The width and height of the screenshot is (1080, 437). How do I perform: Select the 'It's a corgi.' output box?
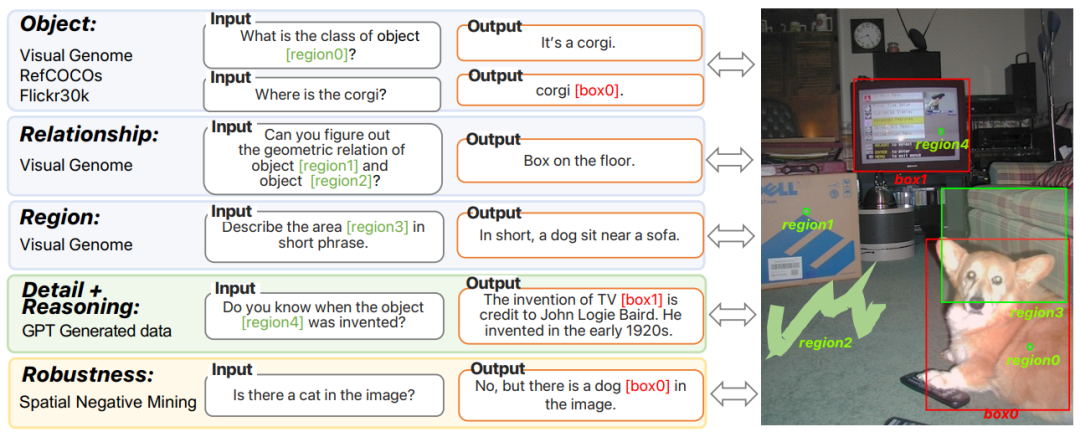click(579, 43)
